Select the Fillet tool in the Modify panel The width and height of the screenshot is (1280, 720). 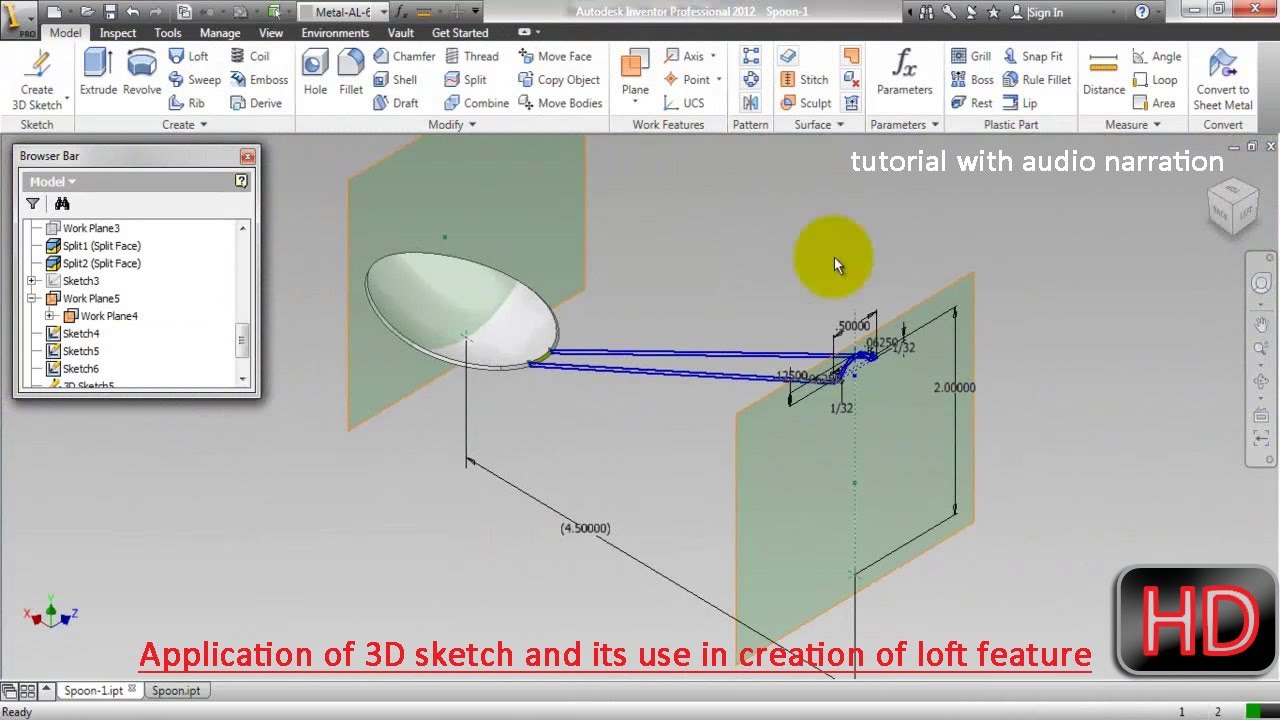coord(350,70)
